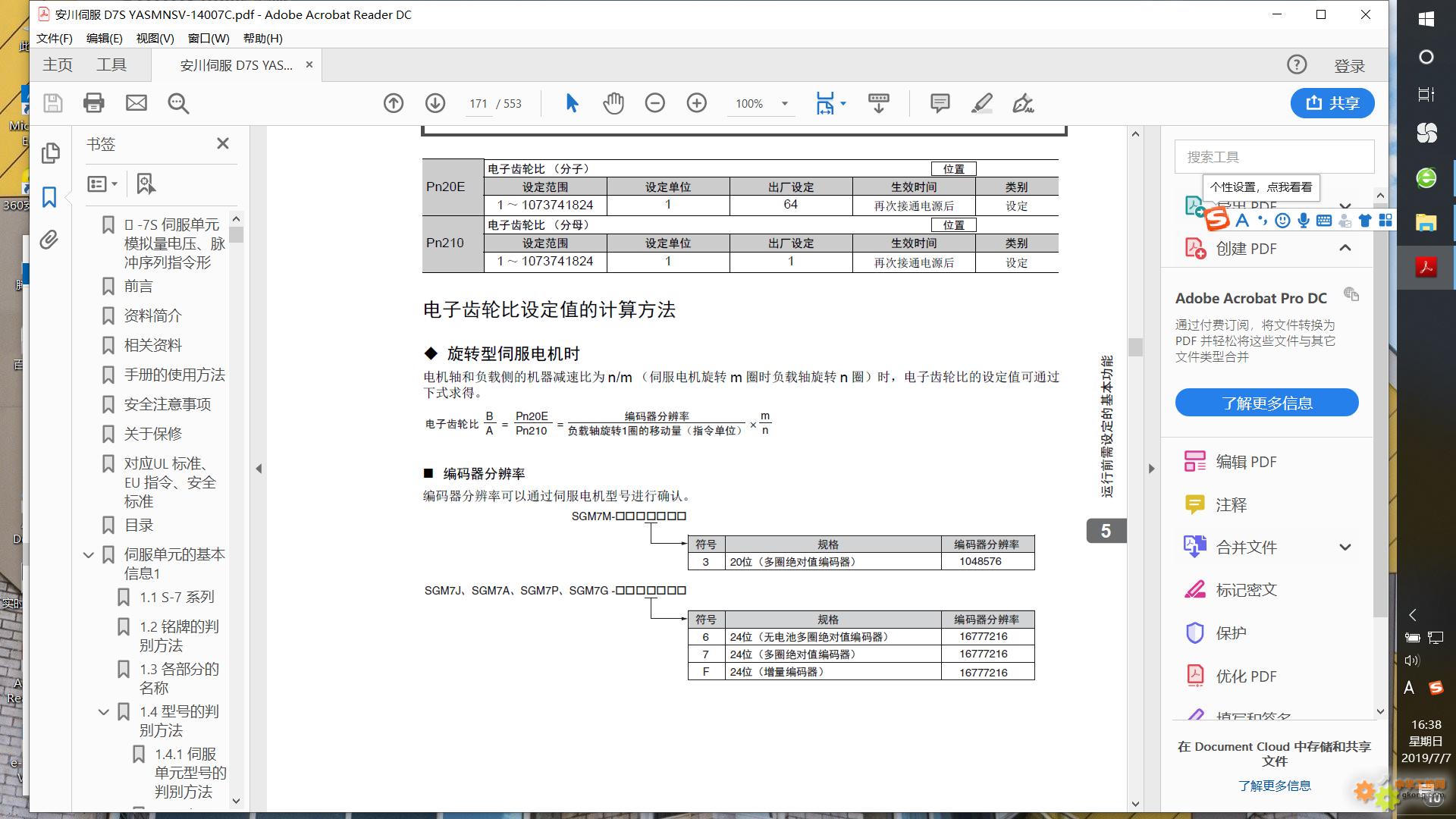Collapse 1.4 型号的判别方法 bookmark node
1456x819 pixels.
click(x=104, y=712)
